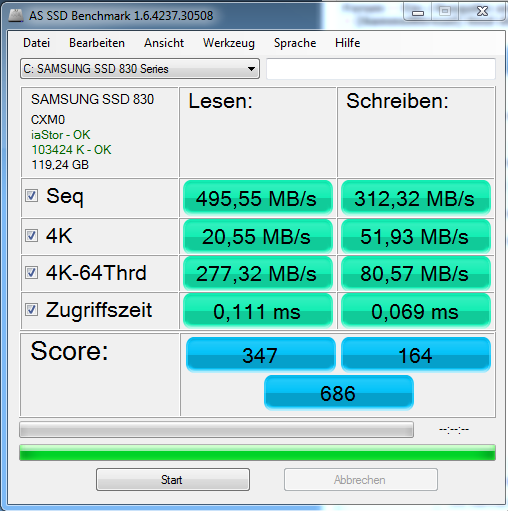Image resolution: width=508 pixels, height=511 pixels.
Task: Open the Sprache menu
Action: point(295,43)
